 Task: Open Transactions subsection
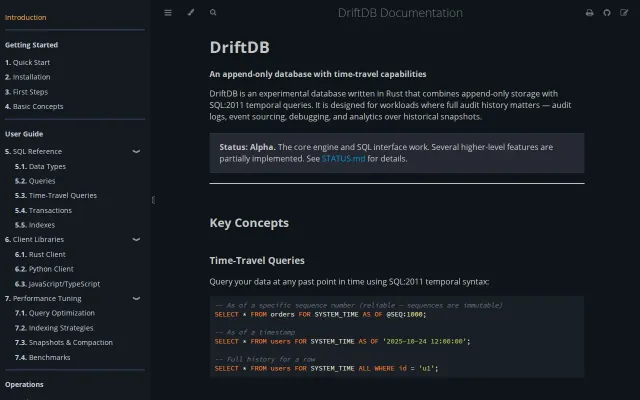click(x=43, y=211)
